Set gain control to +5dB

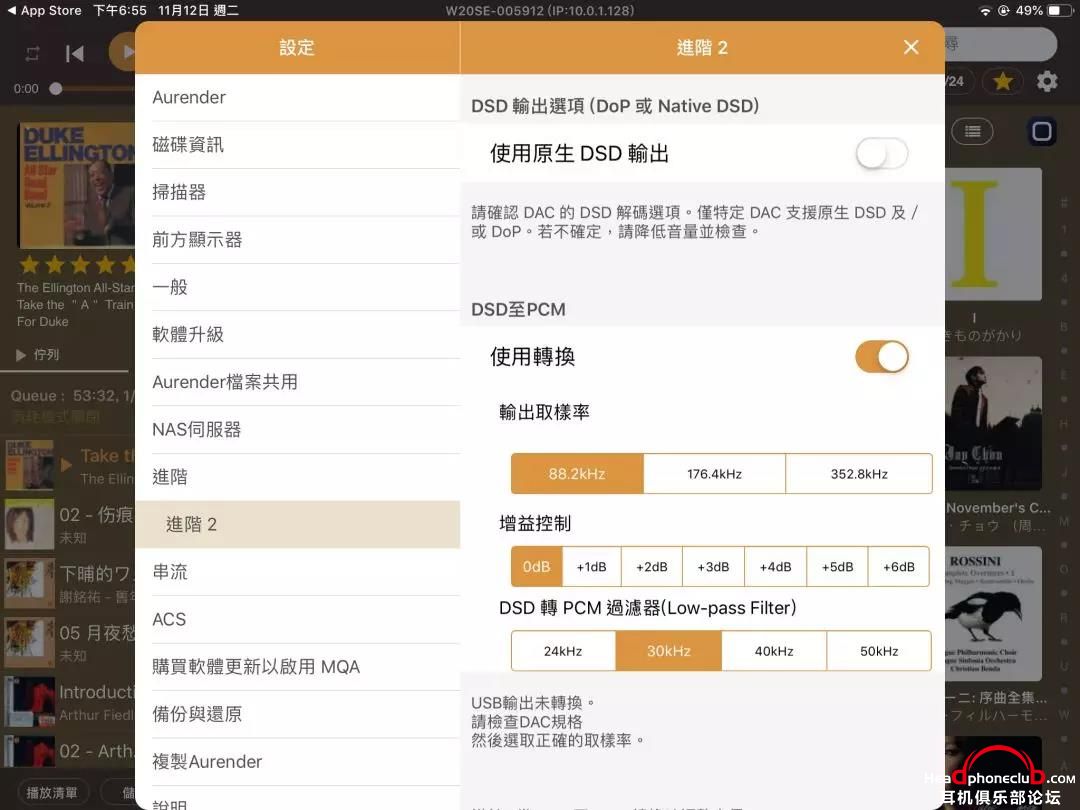click(837, 567)
